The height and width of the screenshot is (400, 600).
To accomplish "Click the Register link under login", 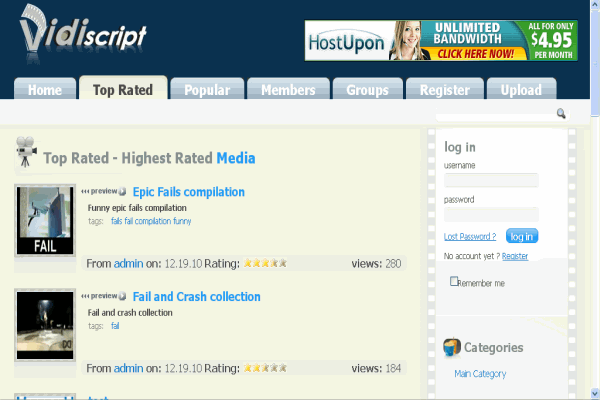I will point(515,257).
